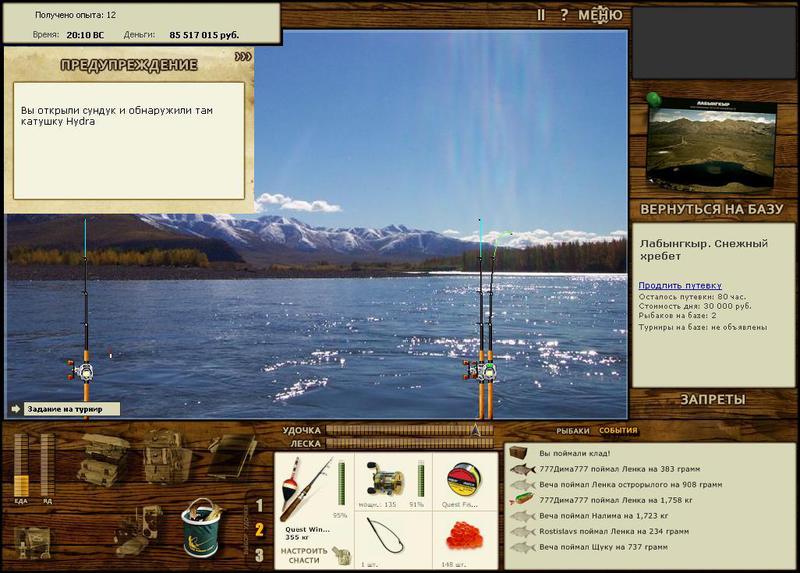Click the fish icon next to the Налима catch

coord(522,516)
